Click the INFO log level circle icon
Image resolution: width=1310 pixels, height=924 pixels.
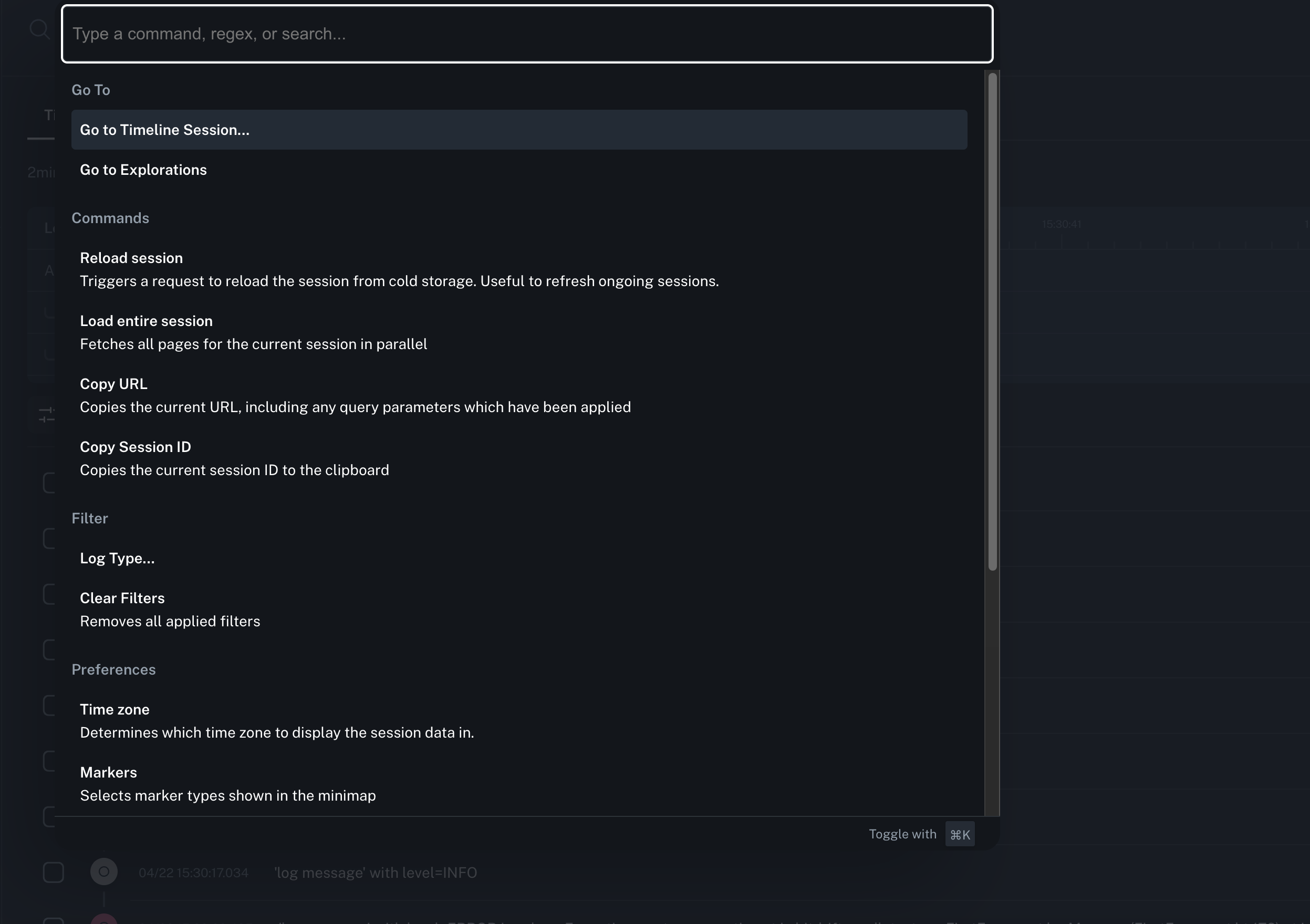pyautogui.click(x=104, y=871)
